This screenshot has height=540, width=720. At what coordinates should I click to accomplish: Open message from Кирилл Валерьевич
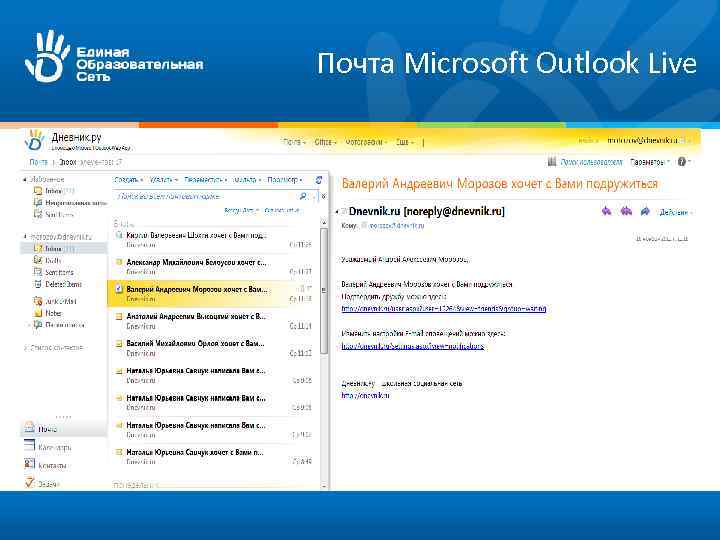(214, 240)
